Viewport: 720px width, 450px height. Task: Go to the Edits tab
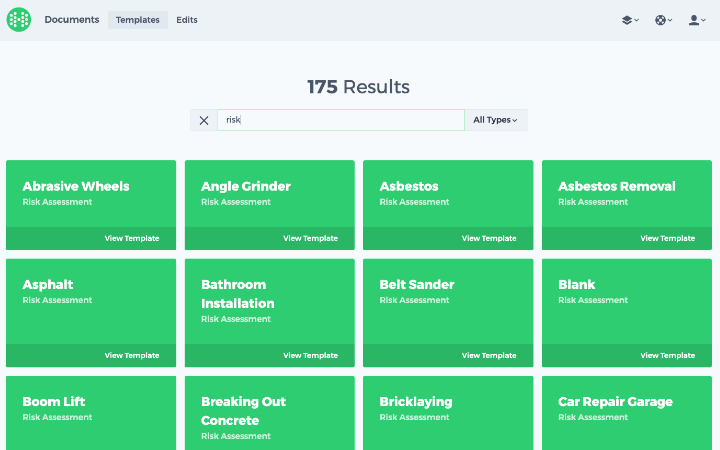187,20
